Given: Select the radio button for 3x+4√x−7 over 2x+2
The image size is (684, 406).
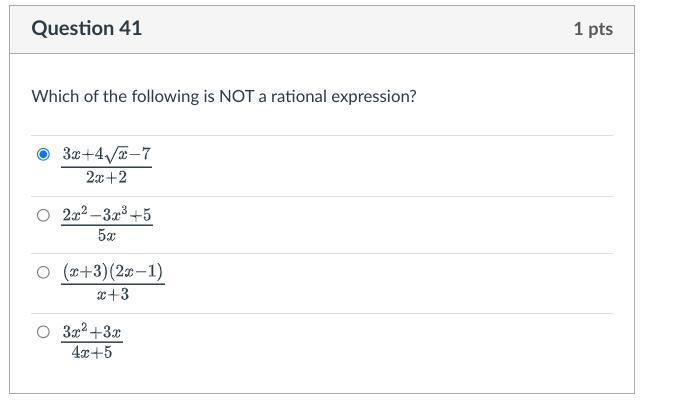Looking at the screenshot, I should (43, 155).
